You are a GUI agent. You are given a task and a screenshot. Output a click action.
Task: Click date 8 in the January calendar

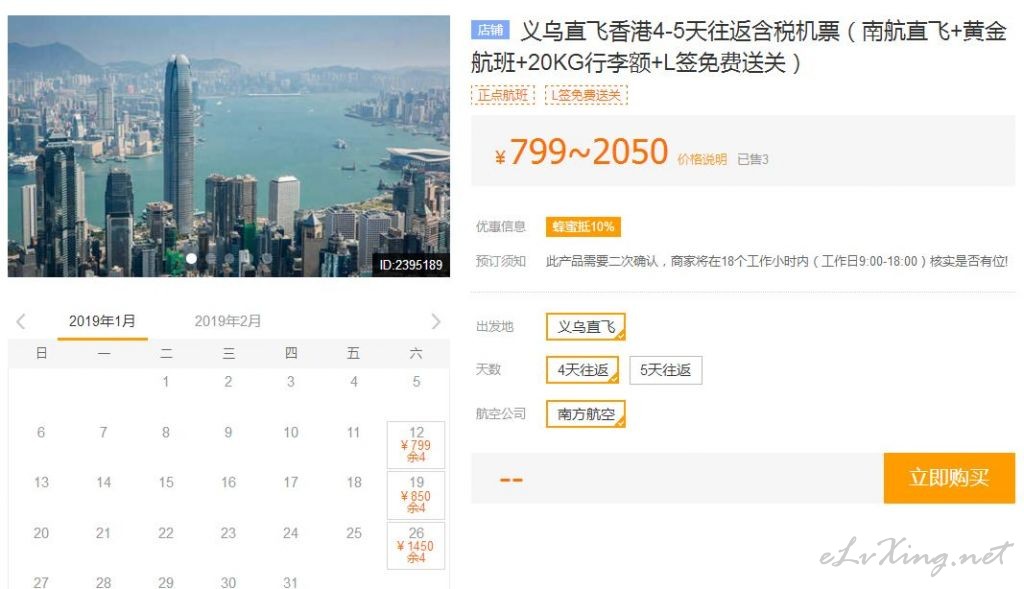[x=166, y=432]
